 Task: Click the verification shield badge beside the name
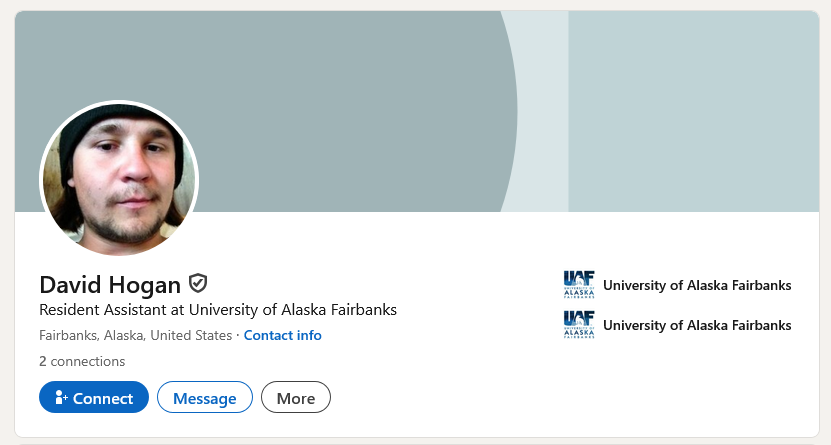(x=198, y=283)
